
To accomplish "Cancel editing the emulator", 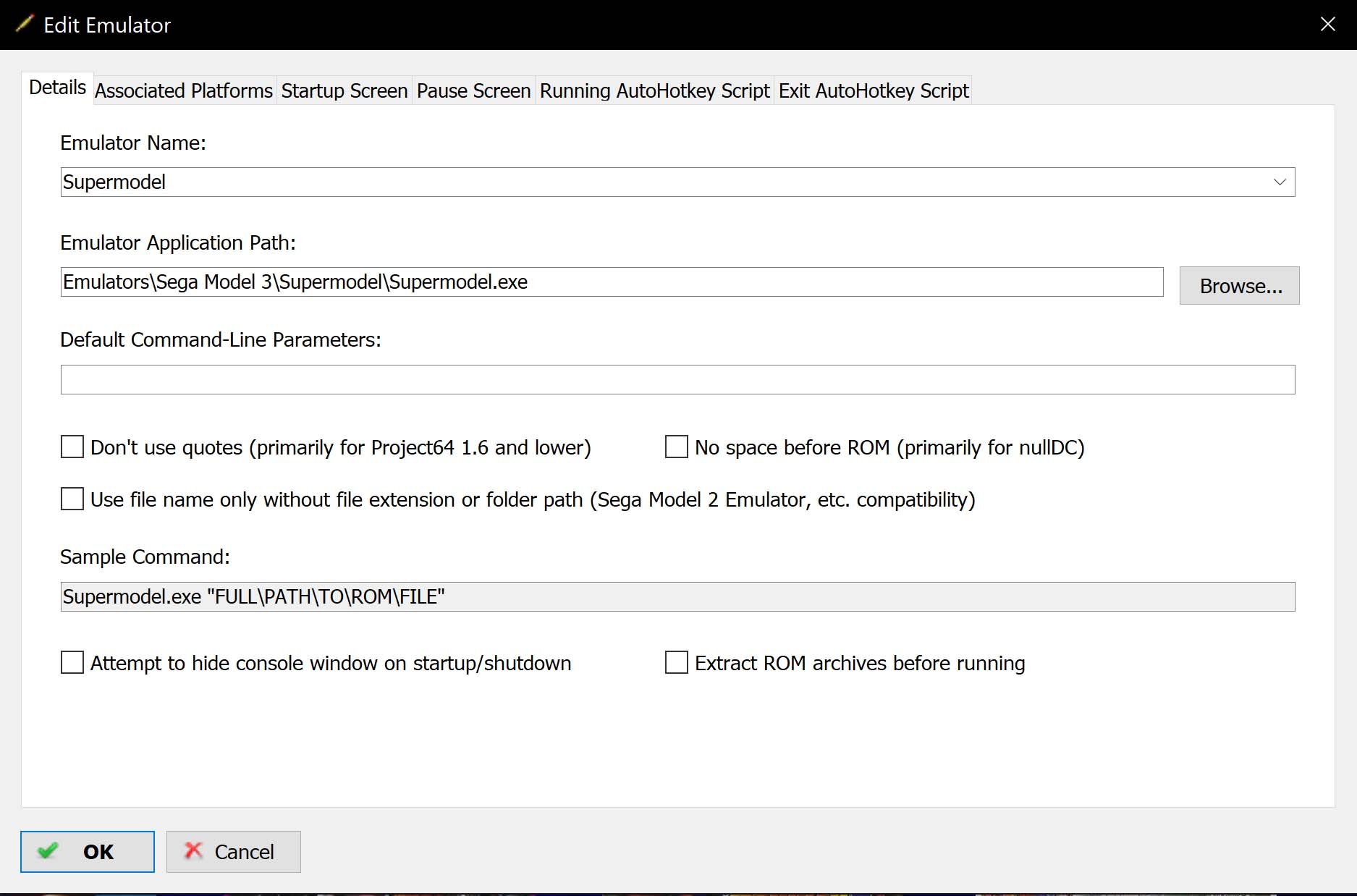I will [x=234, y=852].
